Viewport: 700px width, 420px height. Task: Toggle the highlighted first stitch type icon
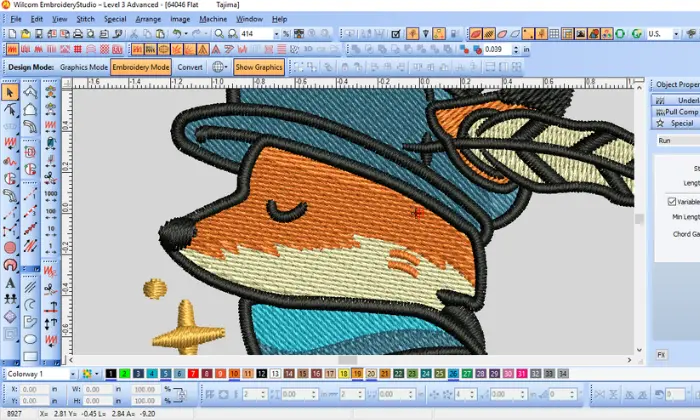(x=12, y=50)
